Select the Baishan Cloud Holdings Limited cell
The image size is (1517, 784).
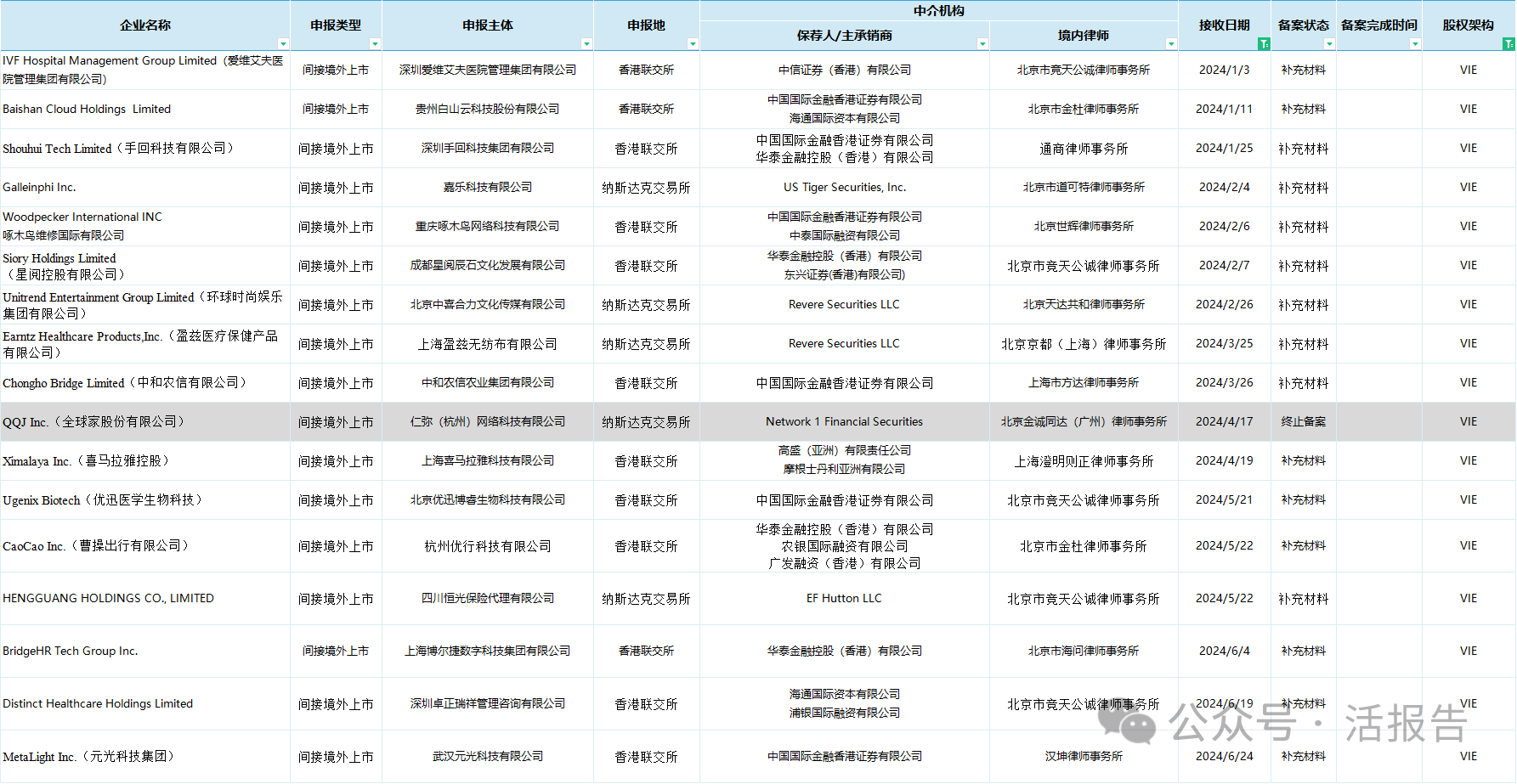[145, 110]
